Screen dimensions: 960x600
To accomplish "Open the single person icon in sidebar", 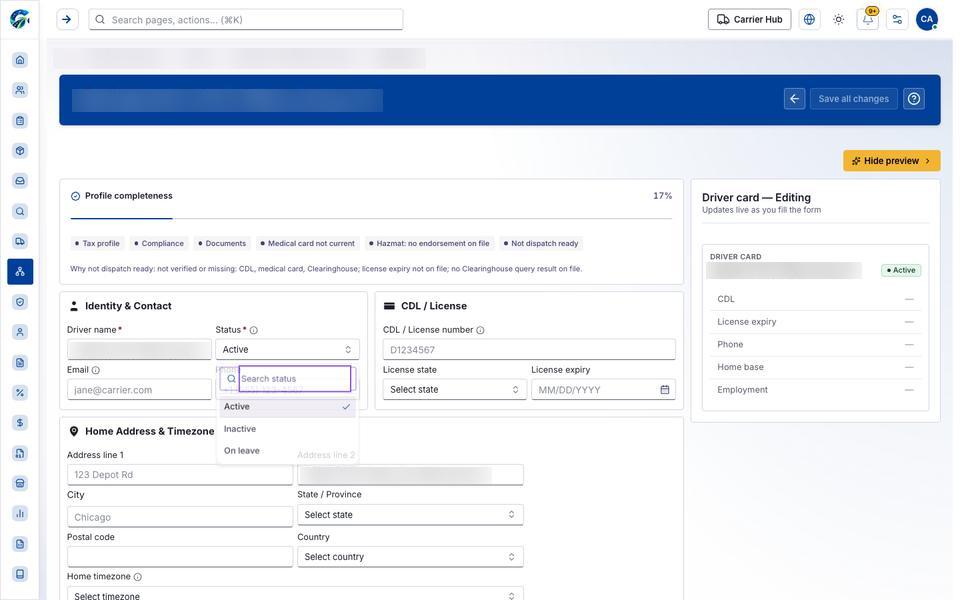I will click(x=20, y=332).
